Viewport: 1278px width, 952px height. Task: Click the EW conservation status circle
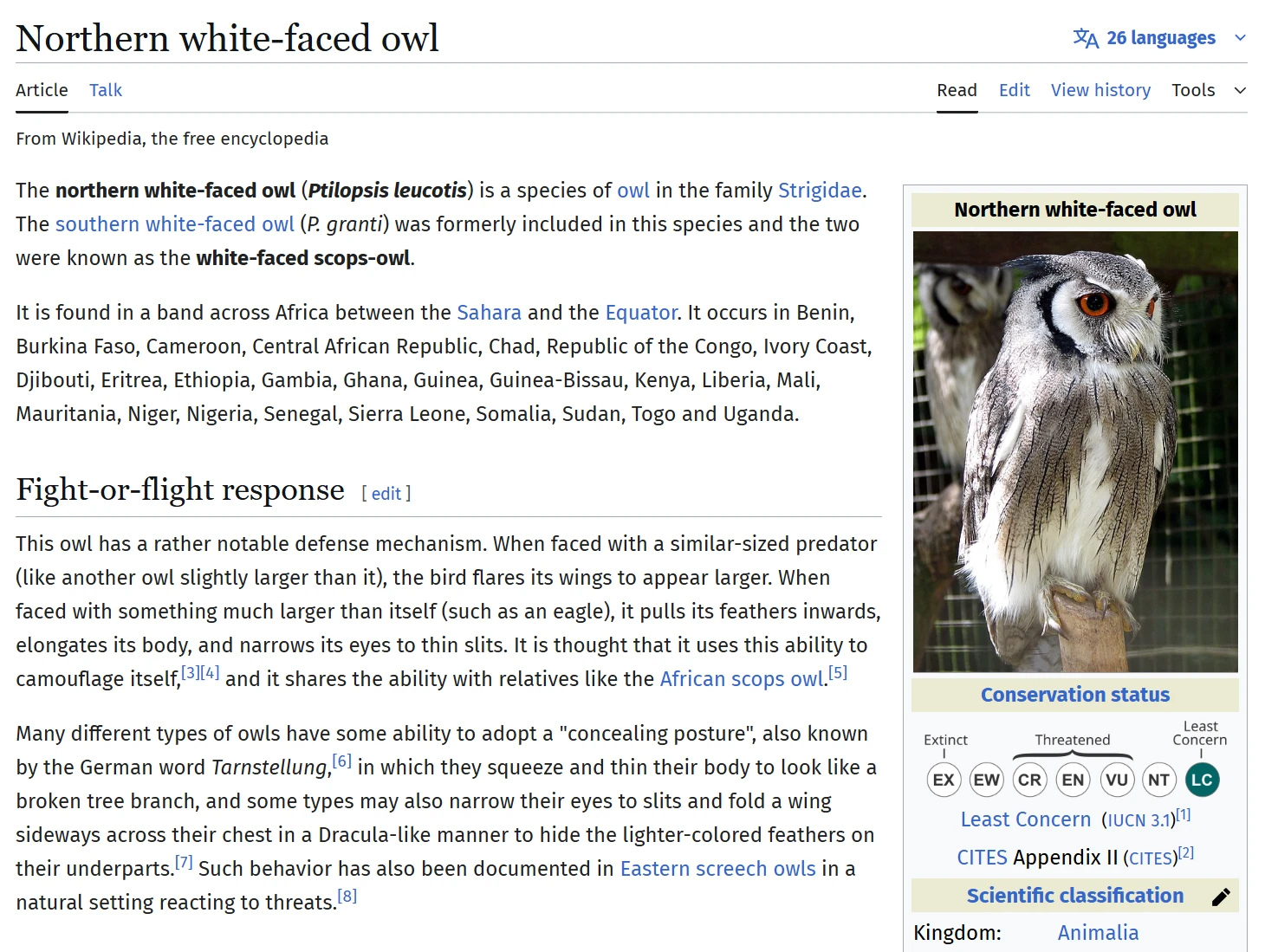point(986,780)
